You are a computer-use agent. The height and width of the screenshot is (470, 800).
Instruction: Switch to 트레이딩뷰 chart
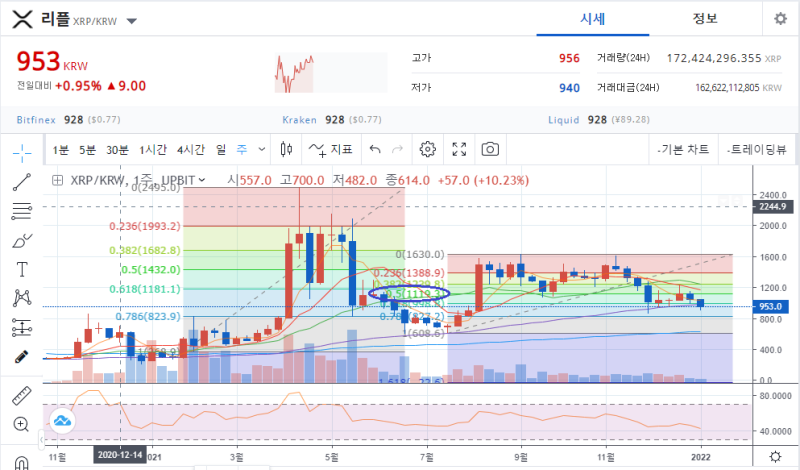click(x=757, y=150)
